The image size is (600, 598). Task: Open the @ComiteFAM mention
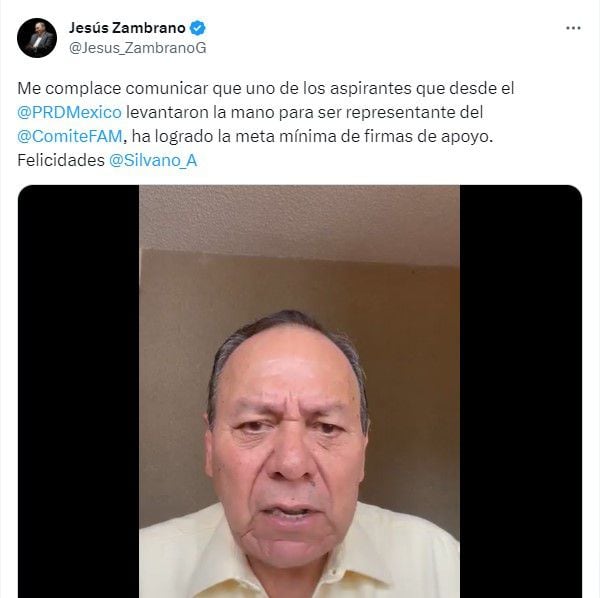70,137
